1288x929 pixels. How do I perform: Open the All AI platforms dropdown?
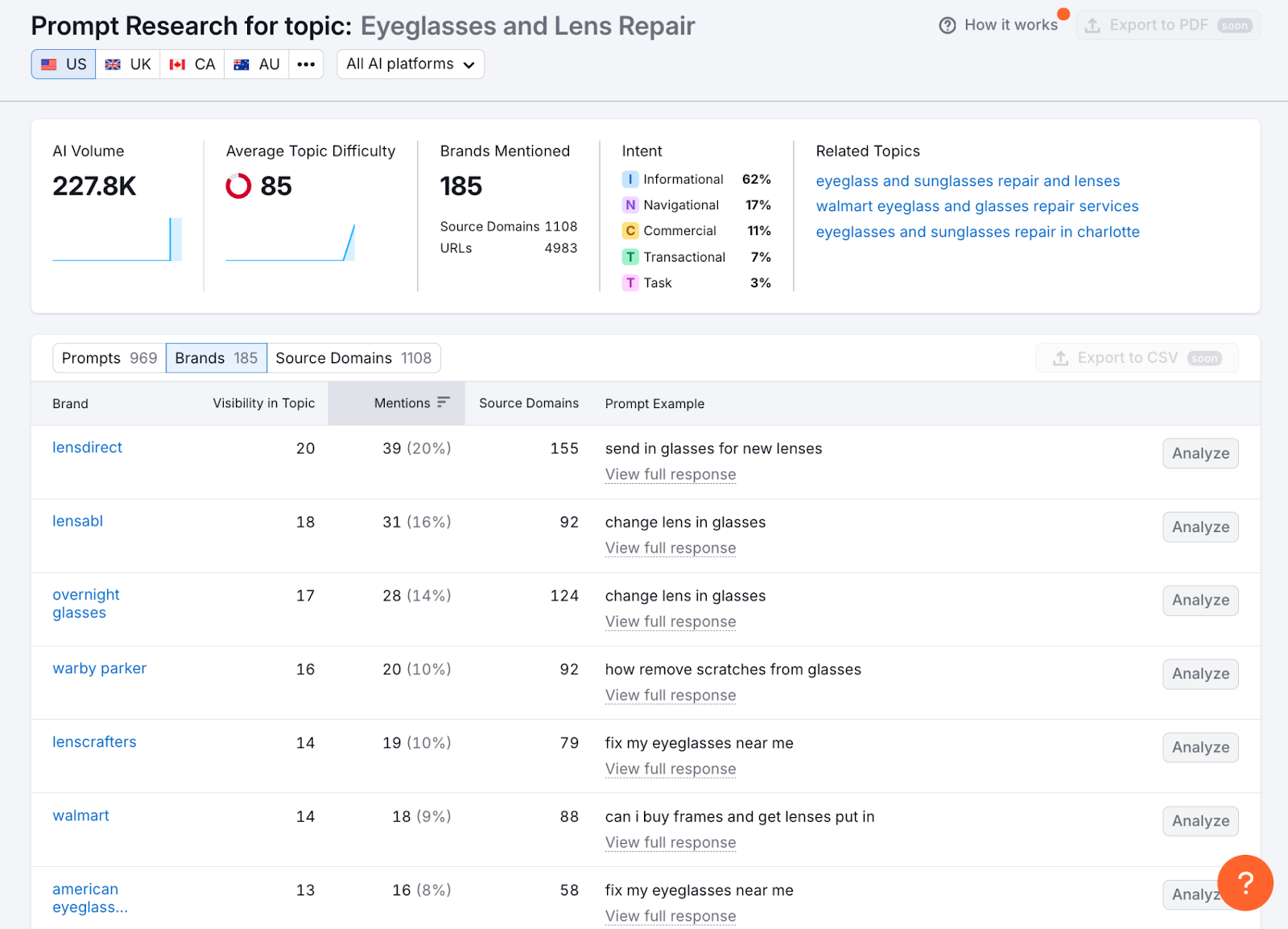[x=410, y=64]
